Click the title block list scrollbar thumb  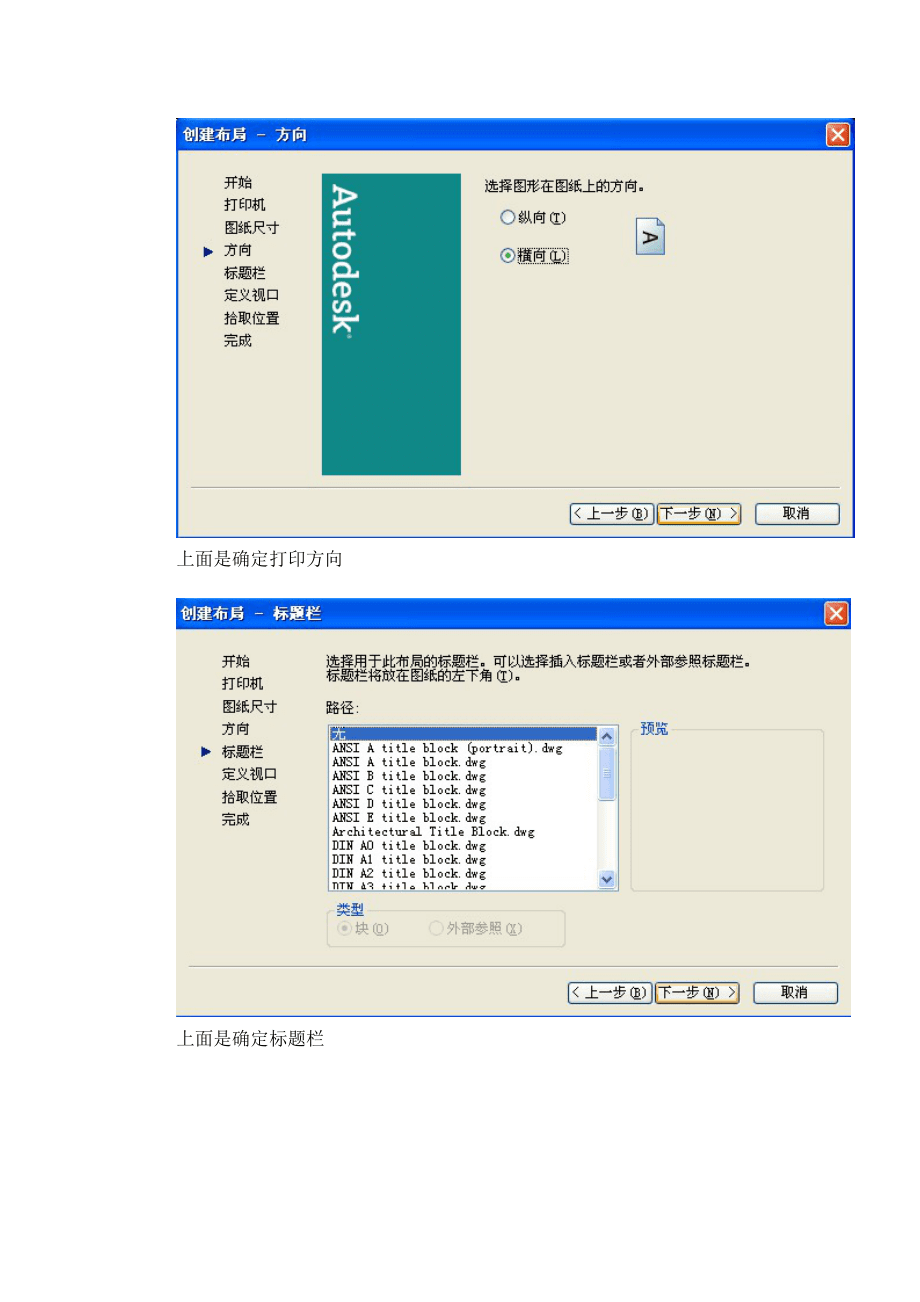coord(607,773)
